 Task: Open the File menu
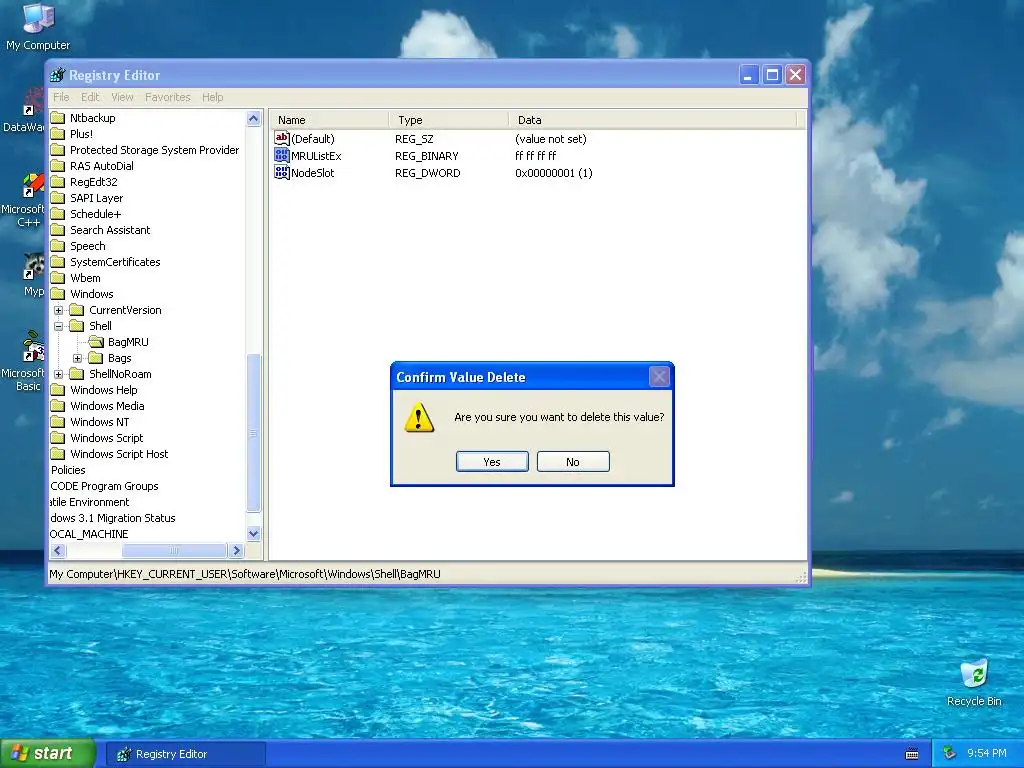[x=61, y=97]
